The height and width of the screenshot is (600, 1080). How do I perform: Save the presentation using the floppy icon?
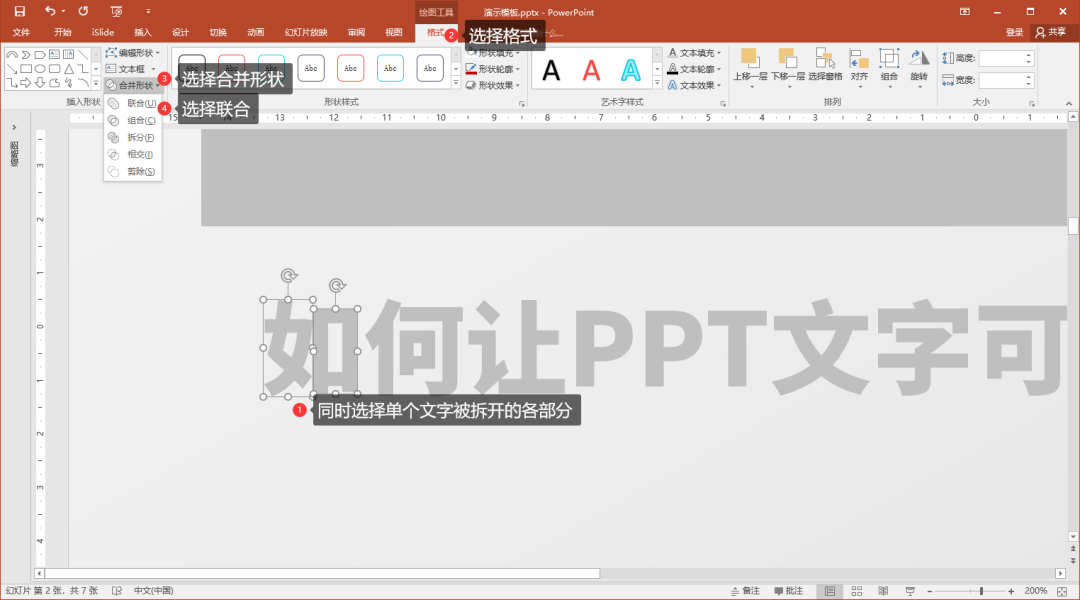point(19,11)
